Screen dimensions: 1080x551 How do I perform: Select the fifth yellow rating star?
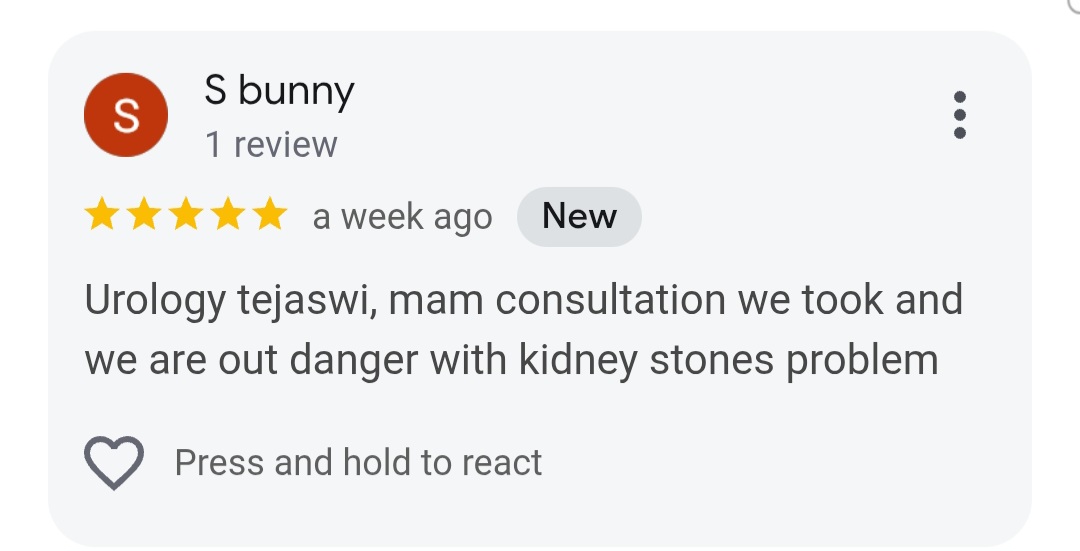[270, 214]
